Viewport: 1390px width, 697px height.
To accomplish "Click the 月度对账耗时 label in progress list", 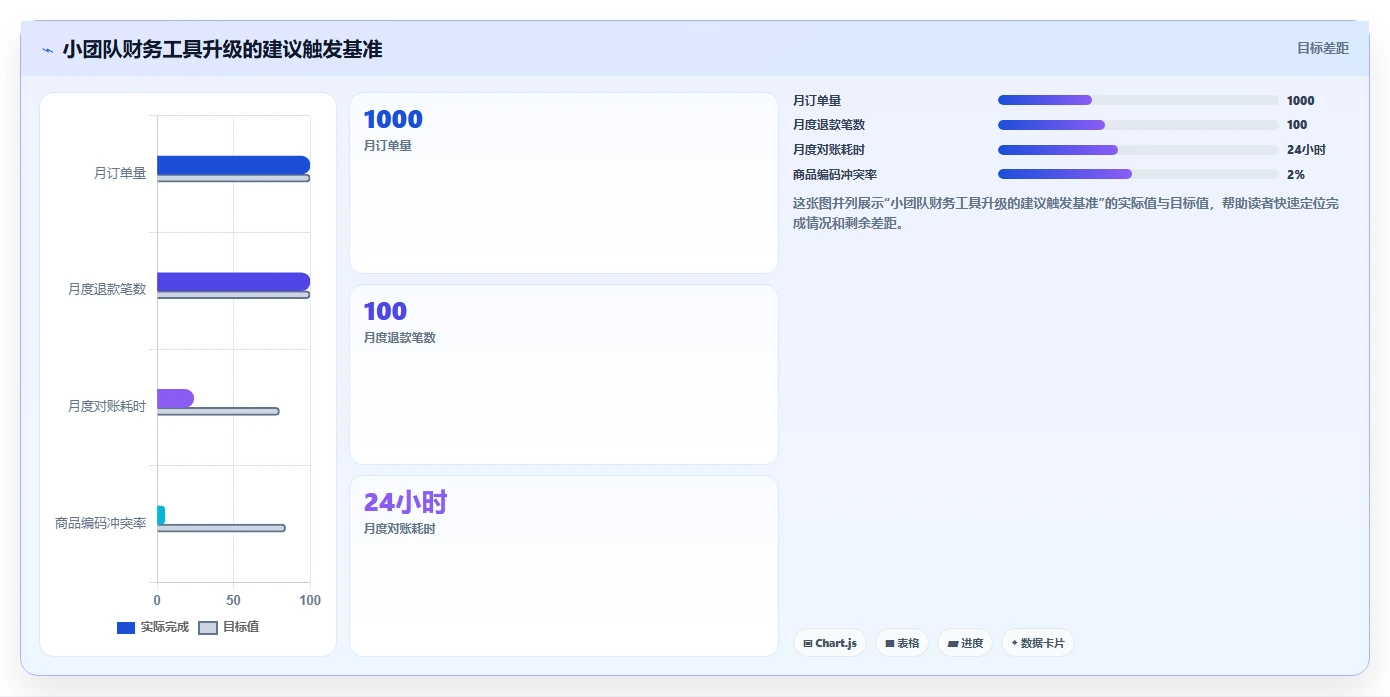I will pyautogui.click(x=829, y=150).
